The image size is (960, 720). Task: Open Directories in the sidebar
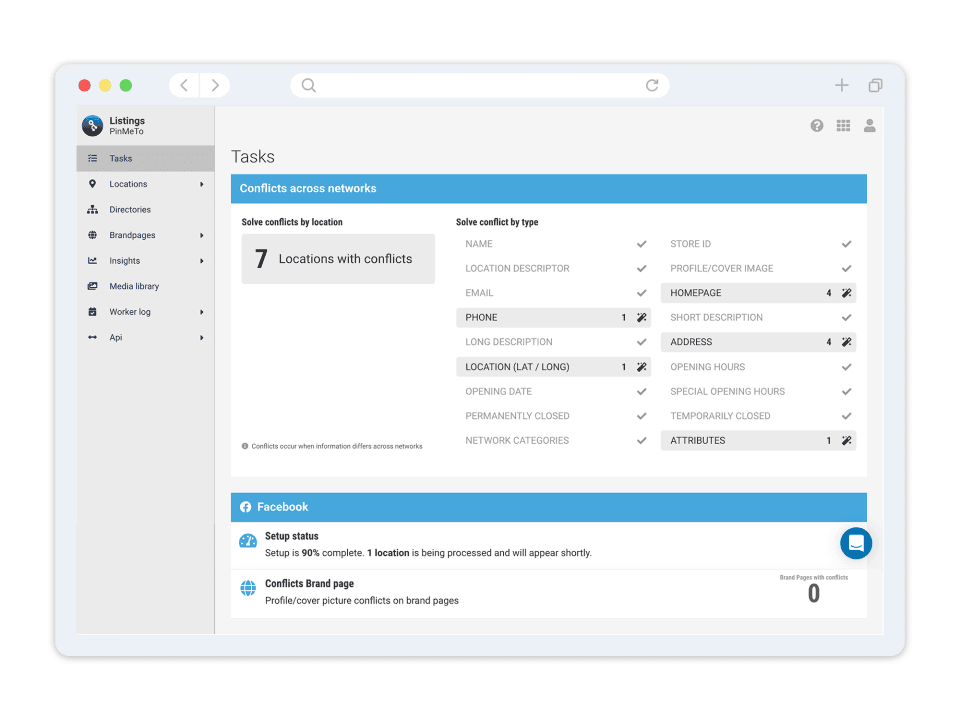pos(130,210)
